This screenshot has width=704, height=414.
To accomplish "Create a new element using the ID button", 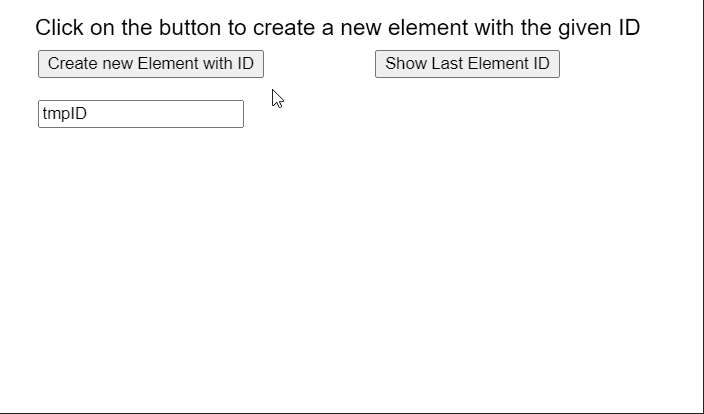I will click(x=151, y=64).
